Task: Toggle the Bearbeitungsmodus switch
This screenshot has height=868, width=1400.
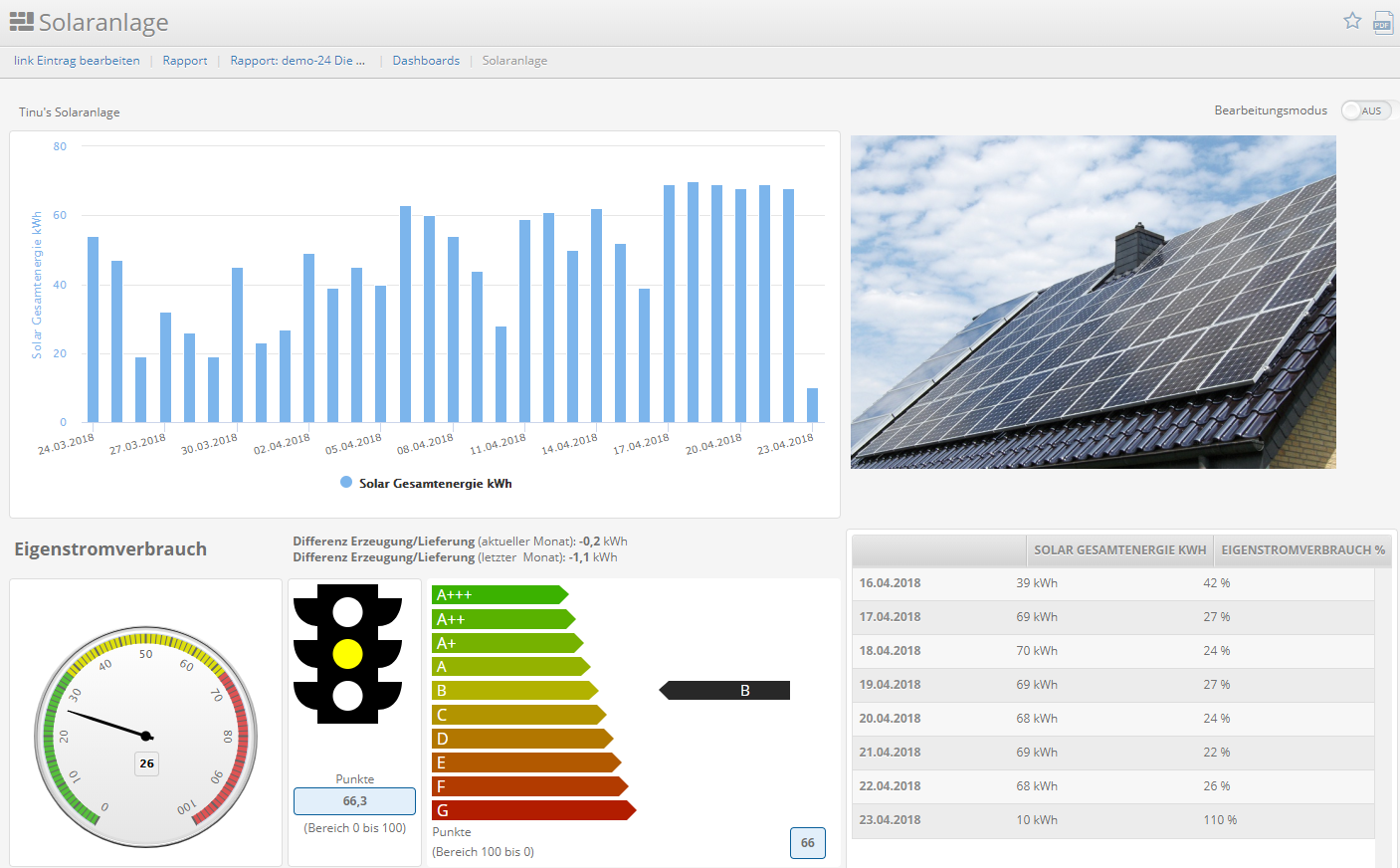Action: (x=1364, y=110)
